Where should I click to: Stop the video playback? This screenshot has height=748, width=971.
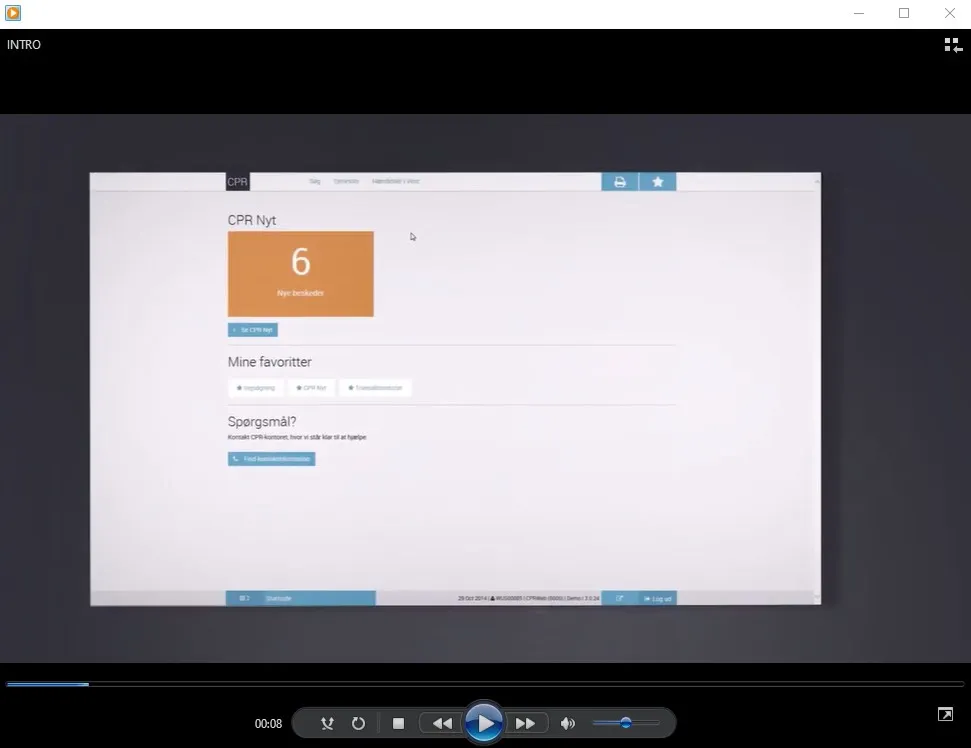398,723
